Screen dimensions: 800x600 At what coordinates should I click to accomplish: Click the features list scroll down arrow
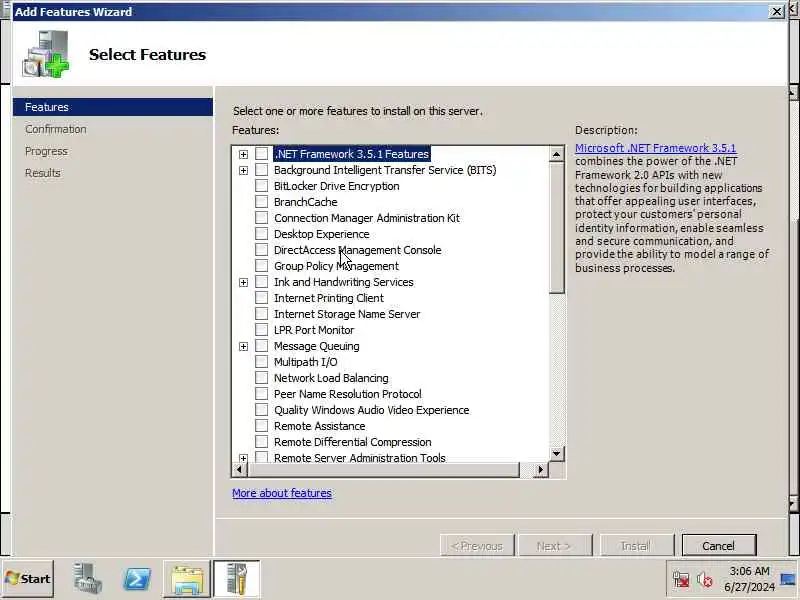point(557,453)
